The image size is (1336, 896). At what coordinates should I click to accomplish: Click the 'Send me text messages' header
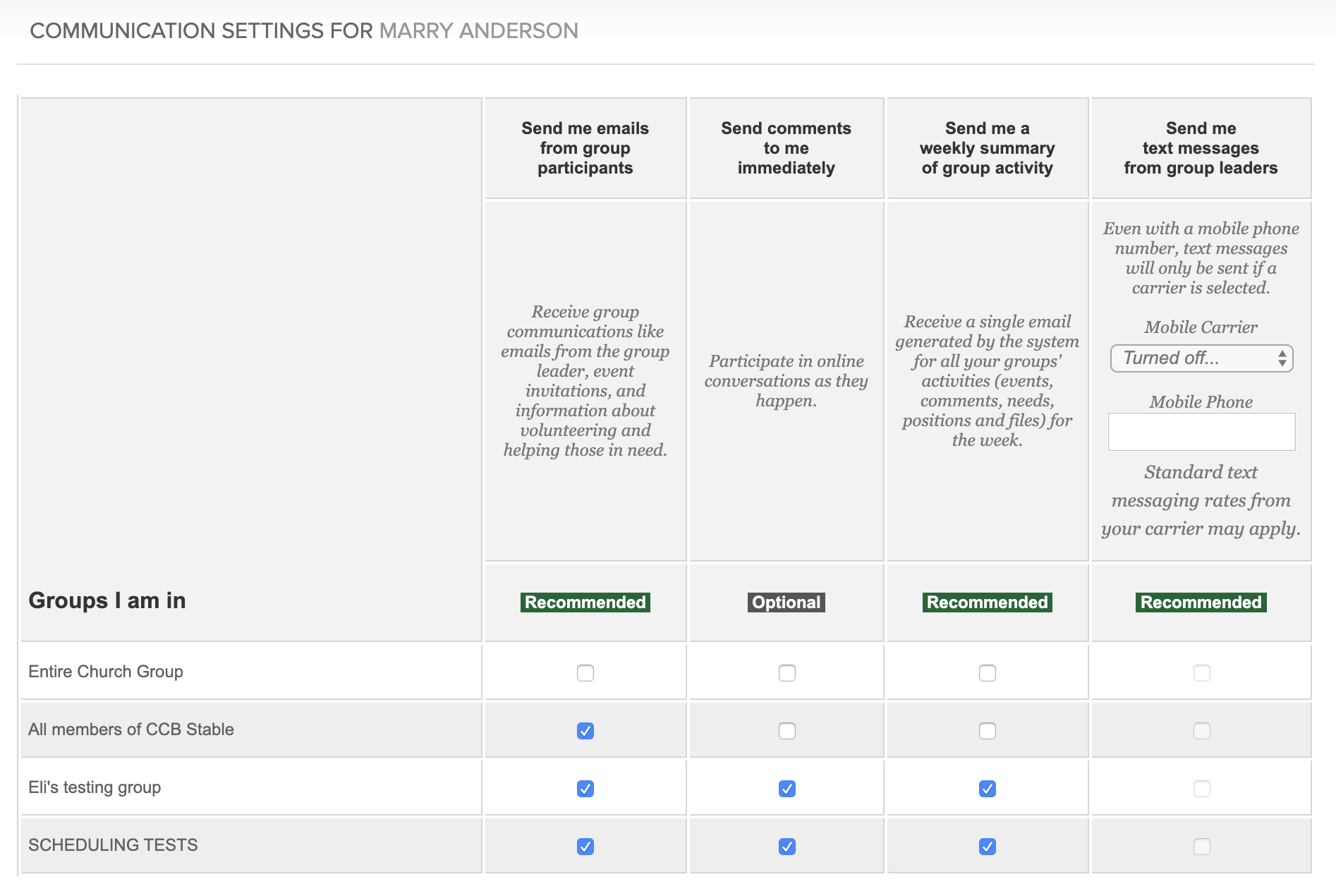[1201, 148]
